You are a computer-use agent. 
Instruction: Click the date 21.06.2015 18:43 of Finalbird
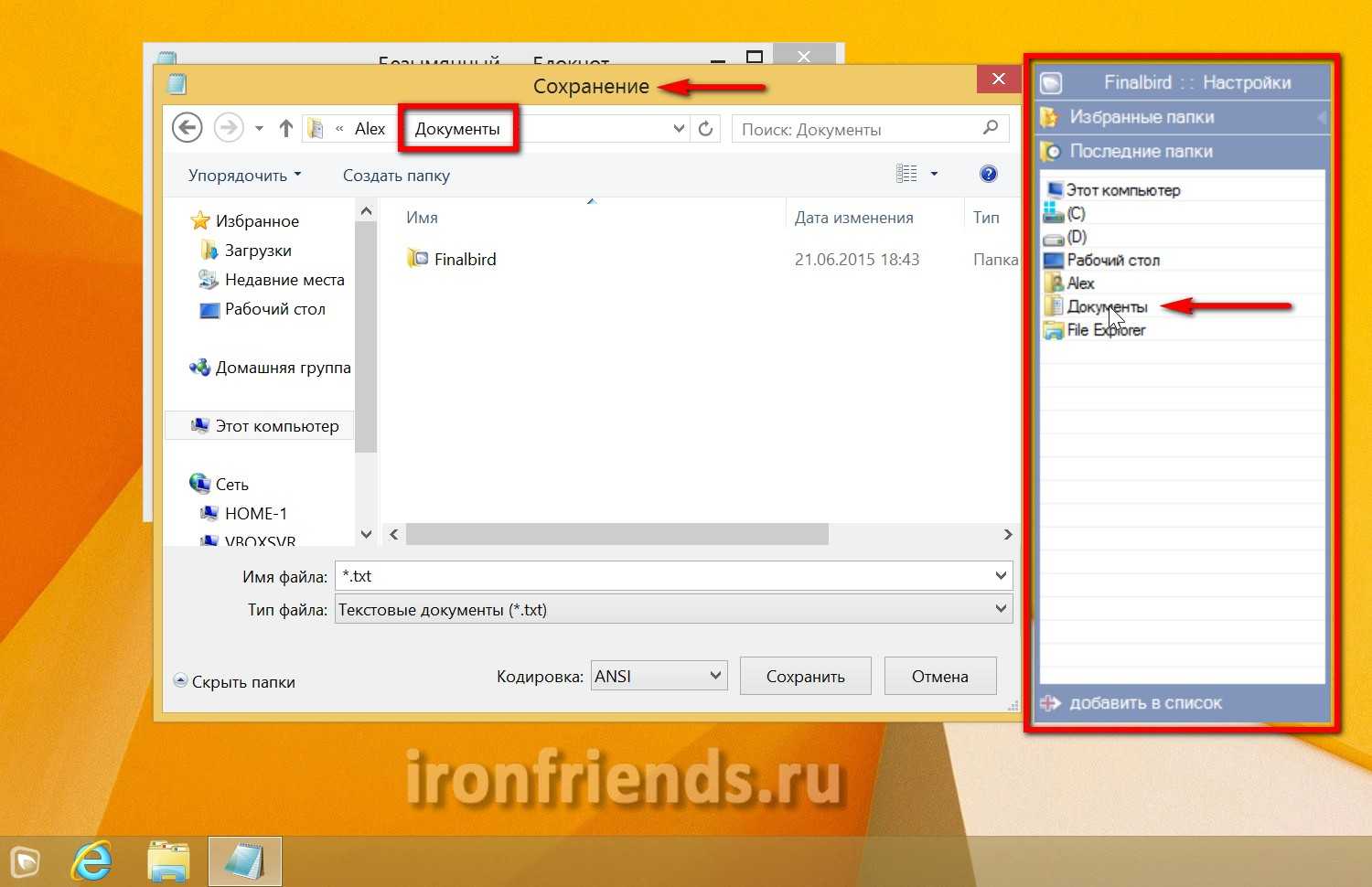(x=857, y=260)
